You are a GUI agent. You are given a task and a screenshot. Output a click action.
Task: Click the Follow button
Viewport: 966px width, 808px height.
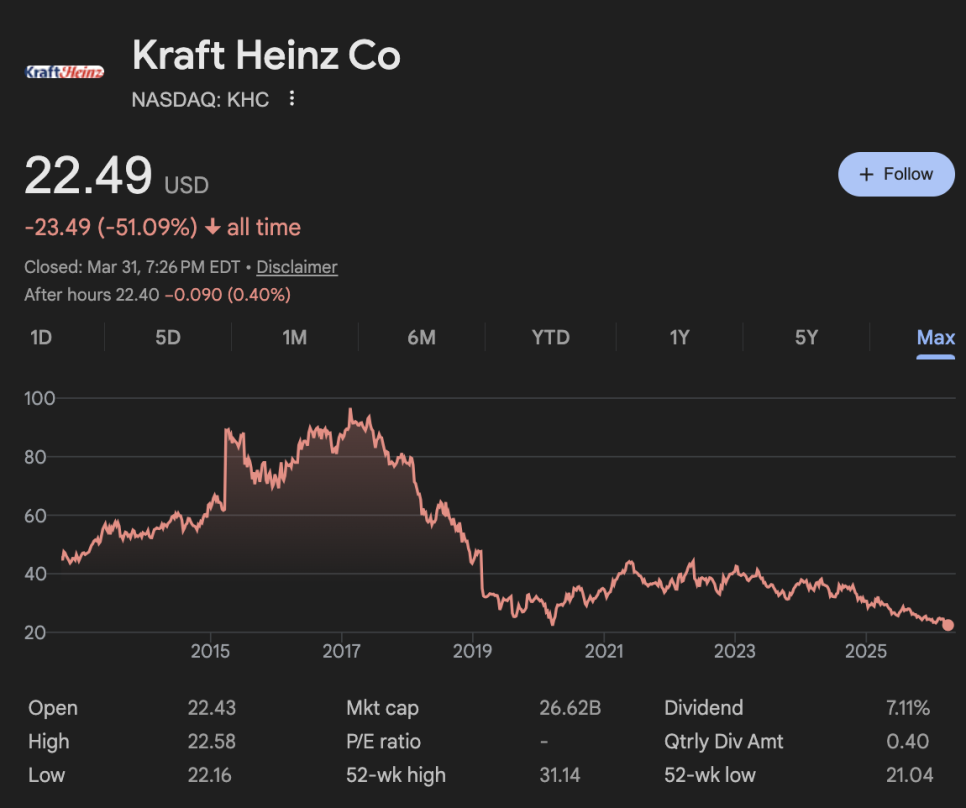(x=896, y=174)
